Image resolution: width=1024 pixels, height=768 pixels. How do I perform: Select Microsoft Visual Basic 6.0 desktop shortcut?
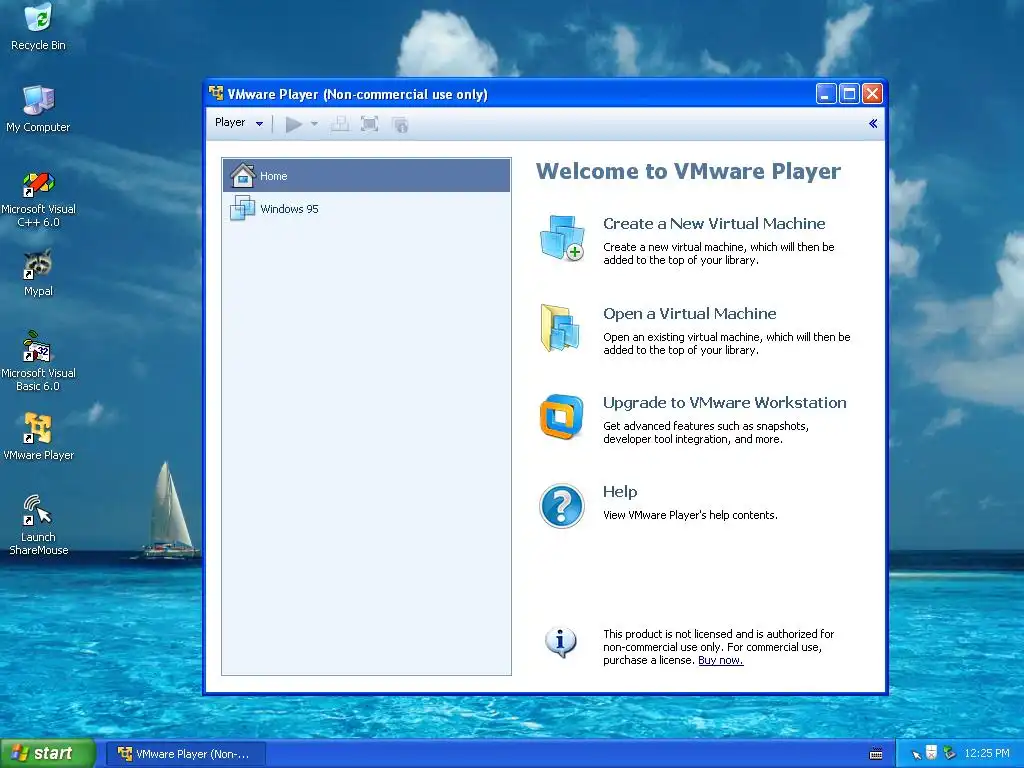38,362
